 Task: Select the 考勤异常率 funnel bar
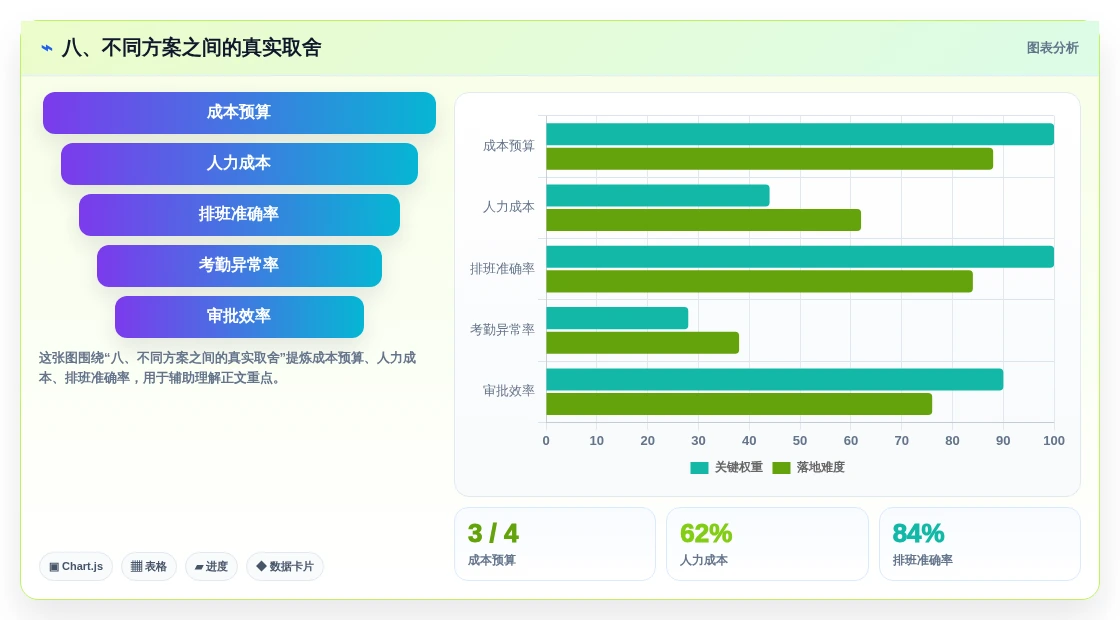pos(239,266)
